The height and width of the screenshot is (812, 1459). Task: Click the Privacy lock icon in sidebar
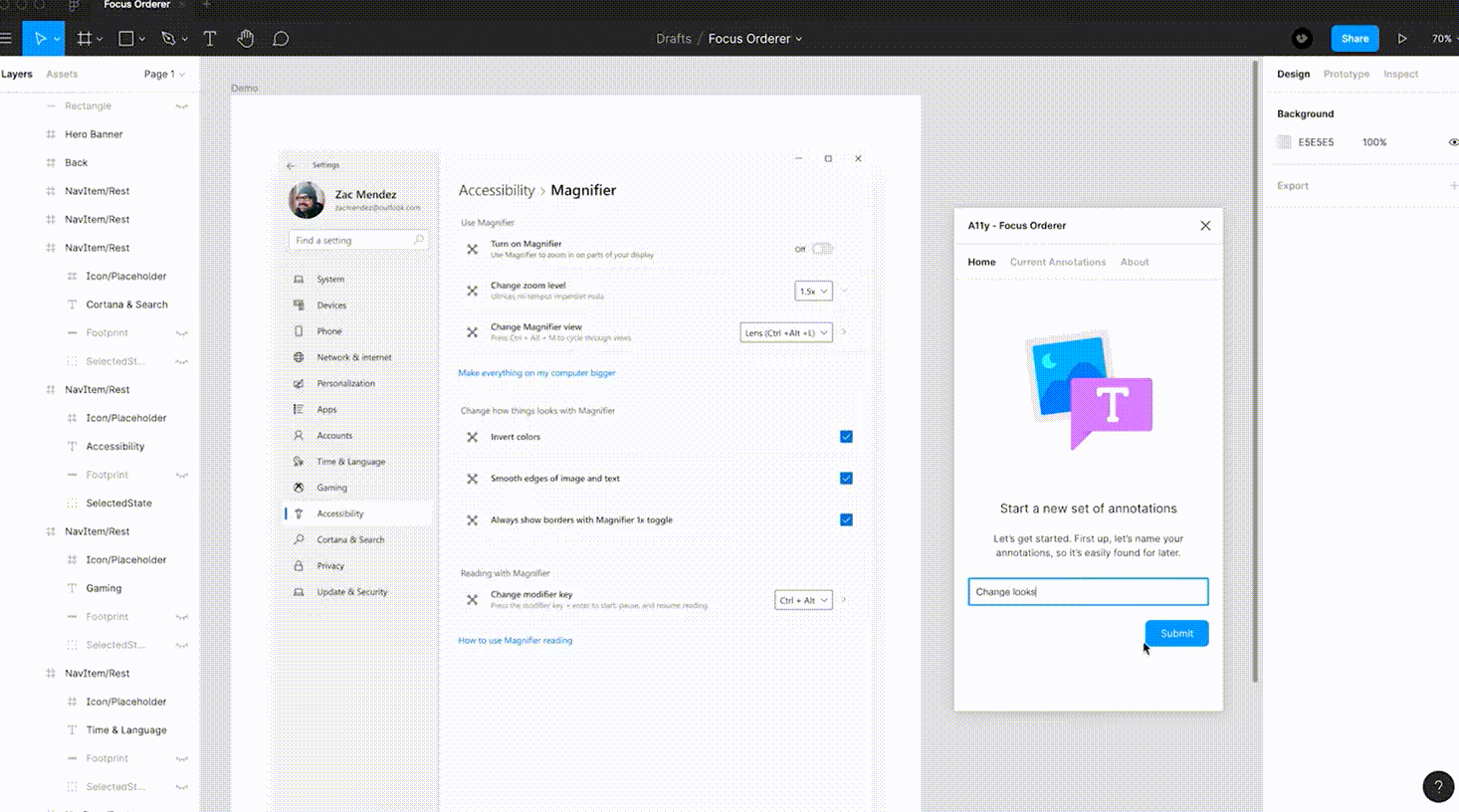299,565
